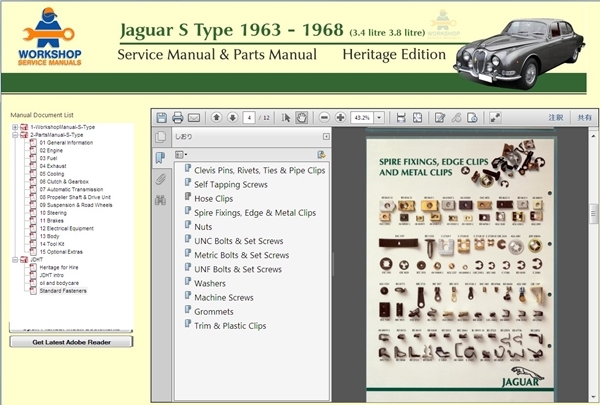Open bookmark Machine Screws
This screenshot has width=600, height=405.
(224, 298)
